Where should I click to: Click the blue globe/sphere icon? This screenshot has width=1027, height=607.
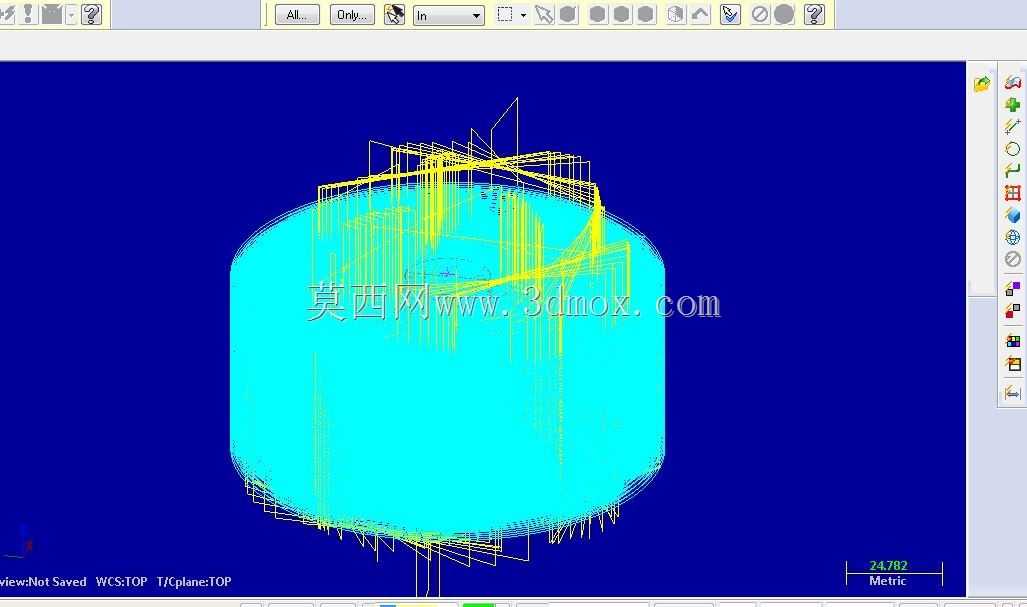pyautogui.click(x=1013, y=237)
